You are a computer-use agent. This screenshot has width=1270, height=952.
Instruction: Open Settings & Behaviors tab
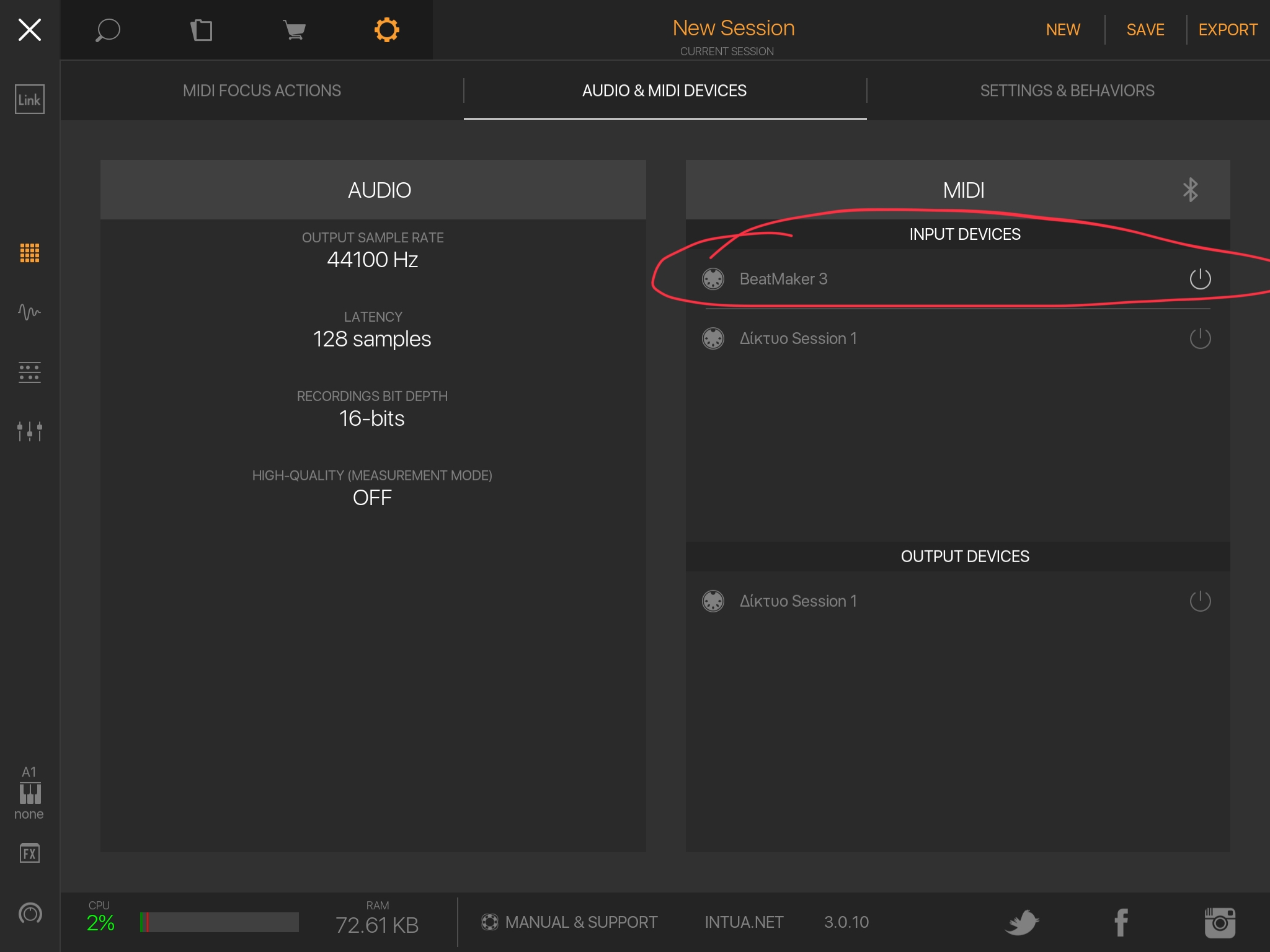1067,90
